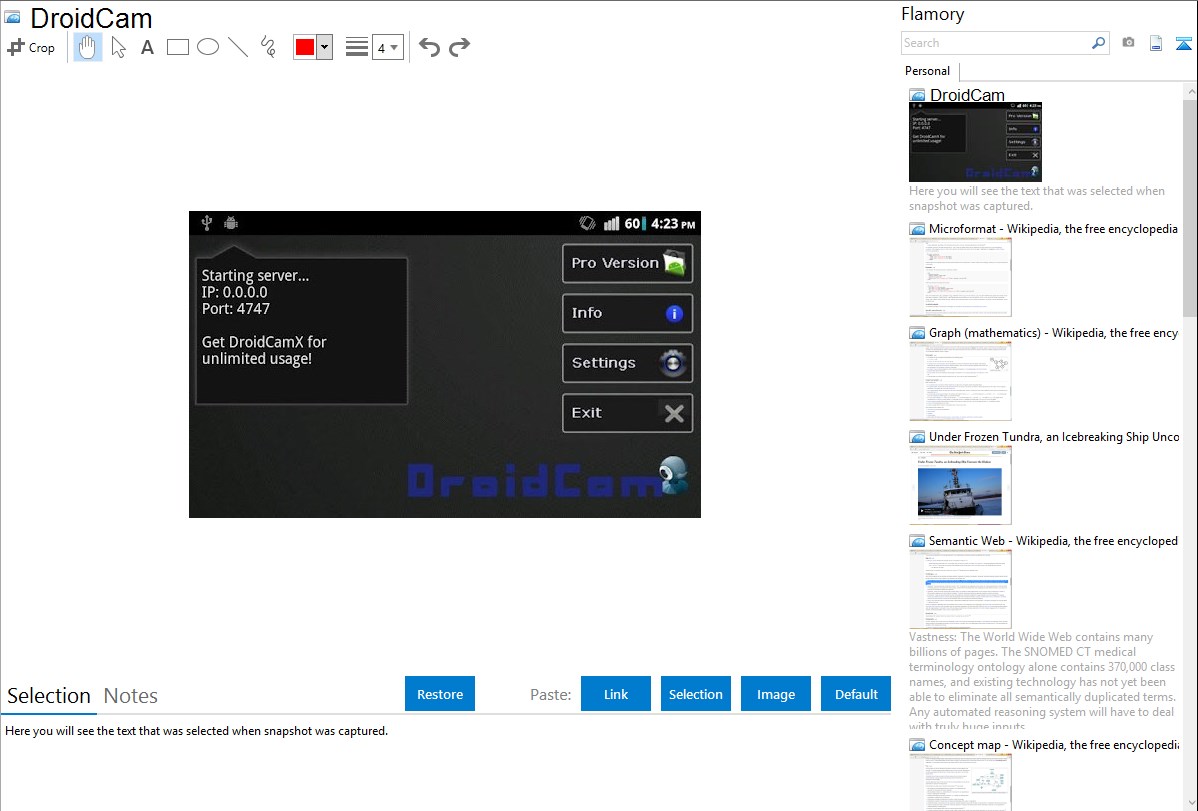The height and width of the screenshot is (811, 1198).
Task: Select the freehand scribble tool
Action: [268, 47]
